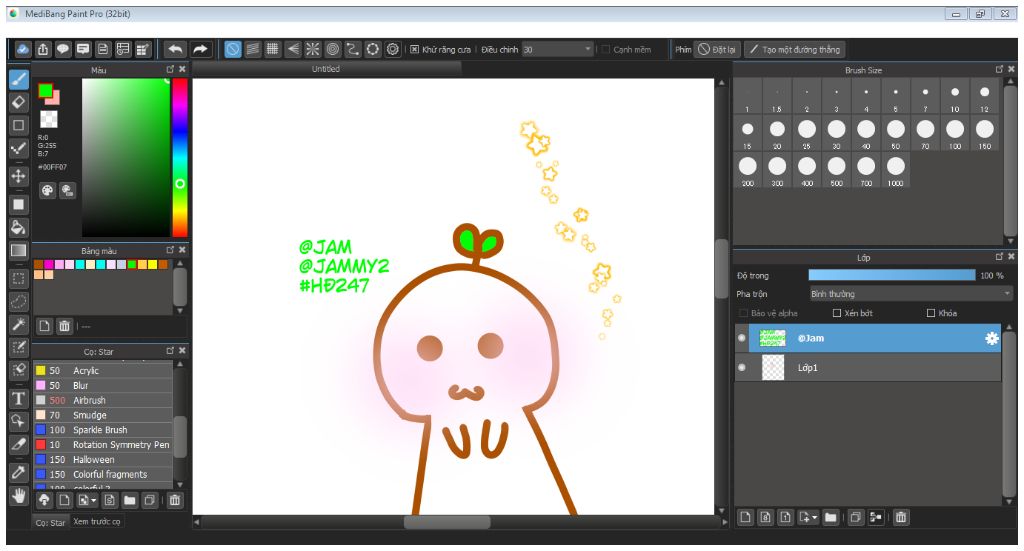Delete brush with trash icon in Cọ panel
Screen dimensions: 1024x551
tap(174, 500)
